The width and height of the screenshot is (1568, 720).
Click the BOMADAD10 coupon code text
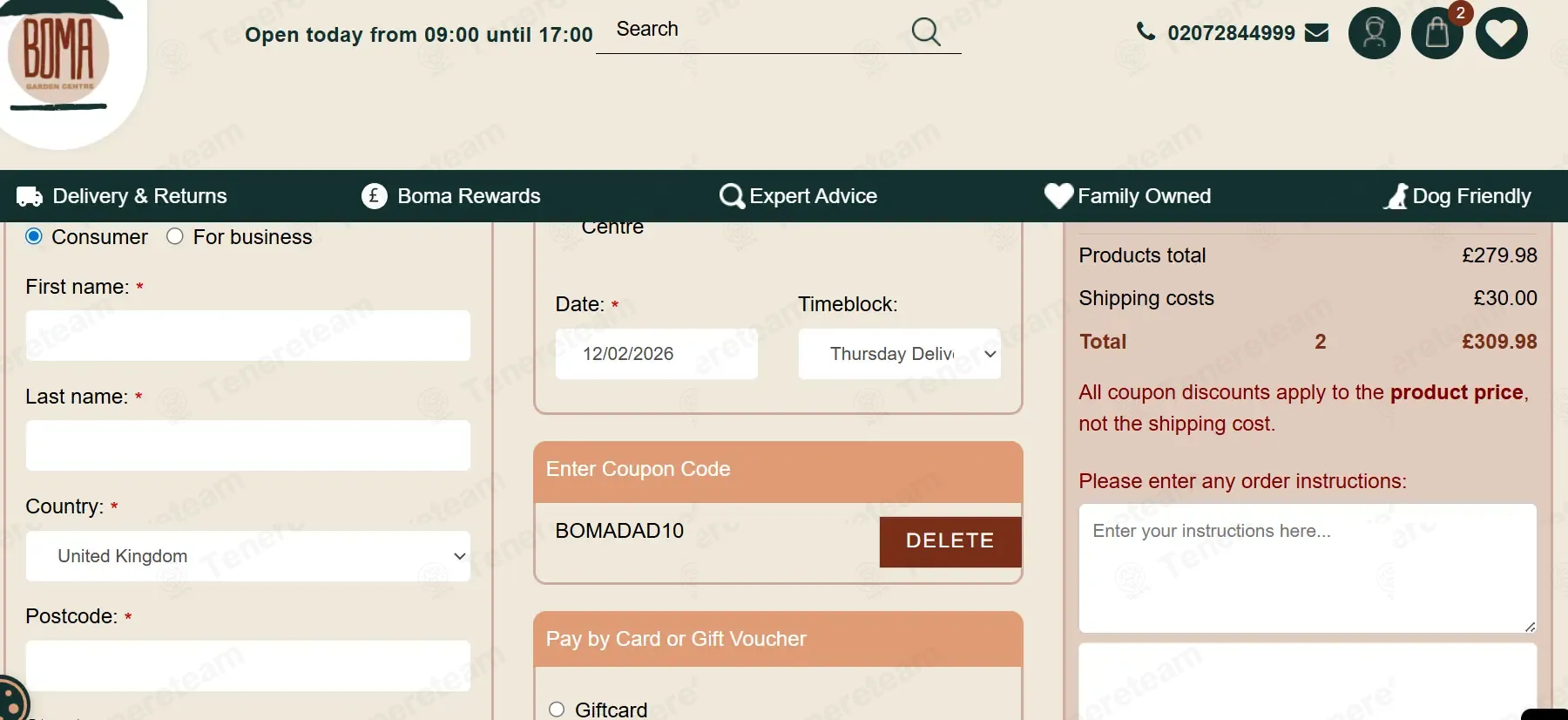[619, 531]
